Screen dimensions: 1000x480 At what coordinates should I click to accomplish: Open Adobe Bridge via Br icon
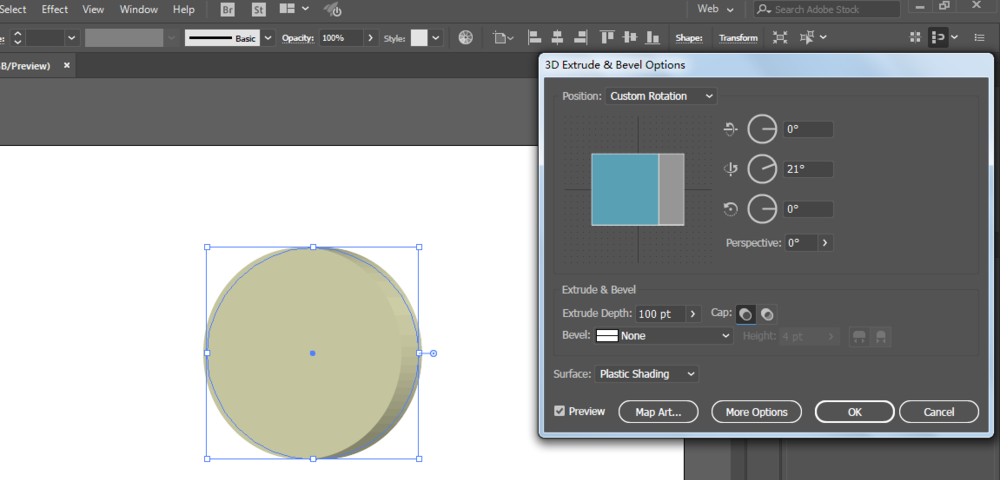point(227,10)
